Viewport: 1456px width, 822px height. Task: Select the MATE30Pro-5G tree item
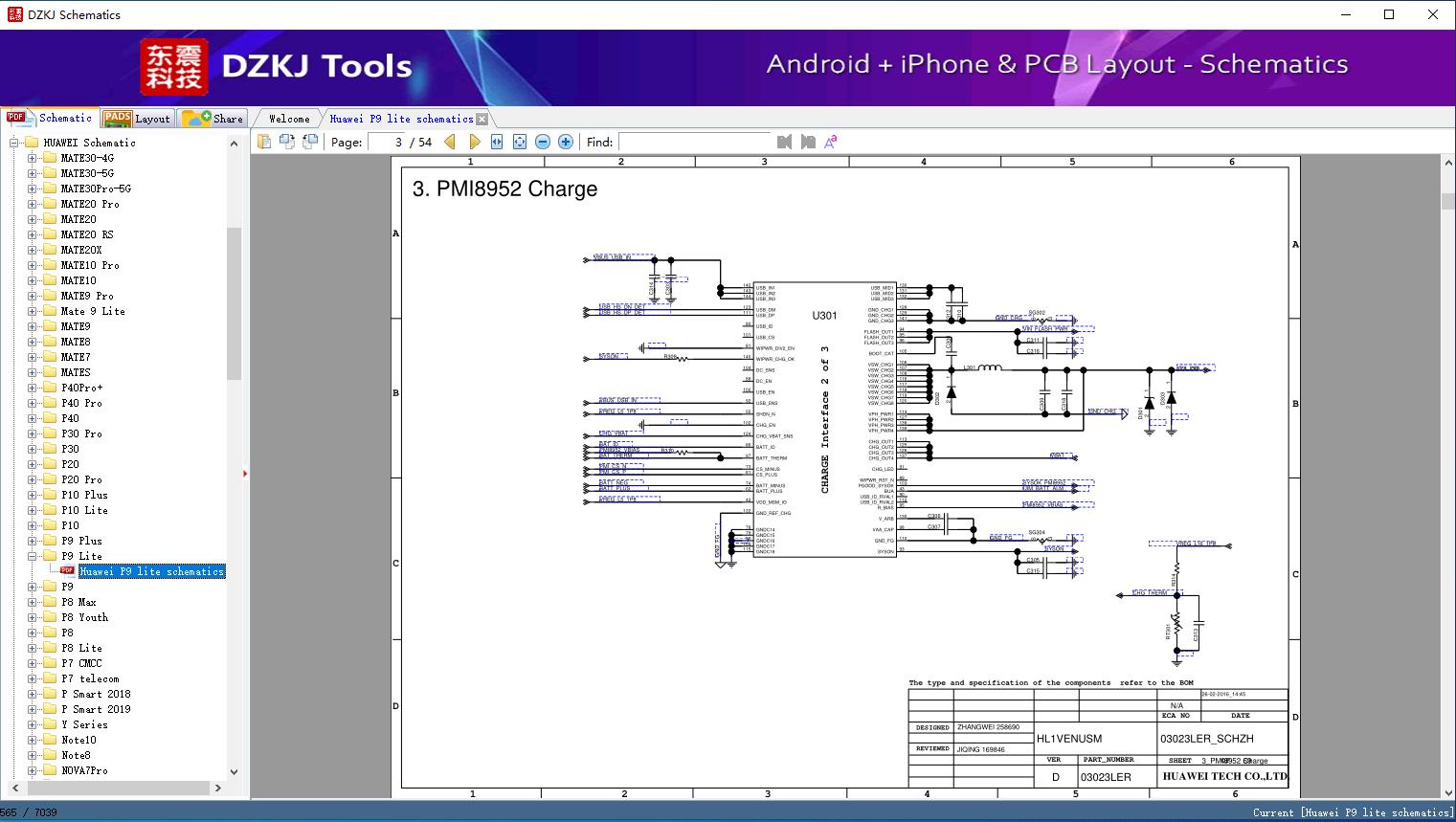[96, 189]
